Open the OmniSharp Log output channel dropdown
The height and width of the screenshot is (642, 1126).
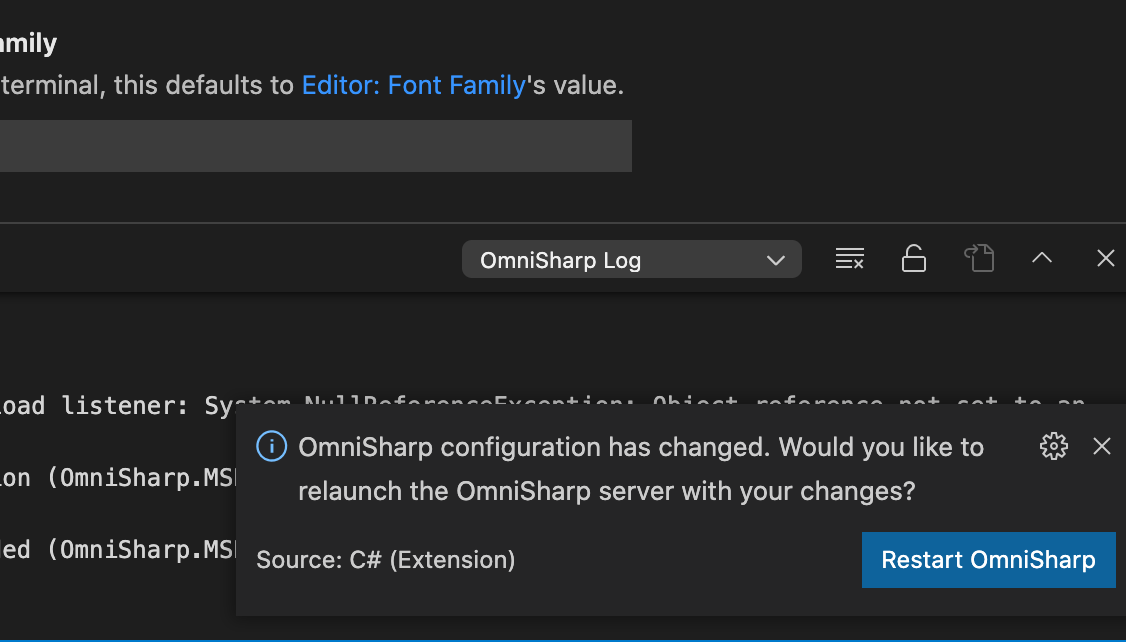[x=632, y=259]
